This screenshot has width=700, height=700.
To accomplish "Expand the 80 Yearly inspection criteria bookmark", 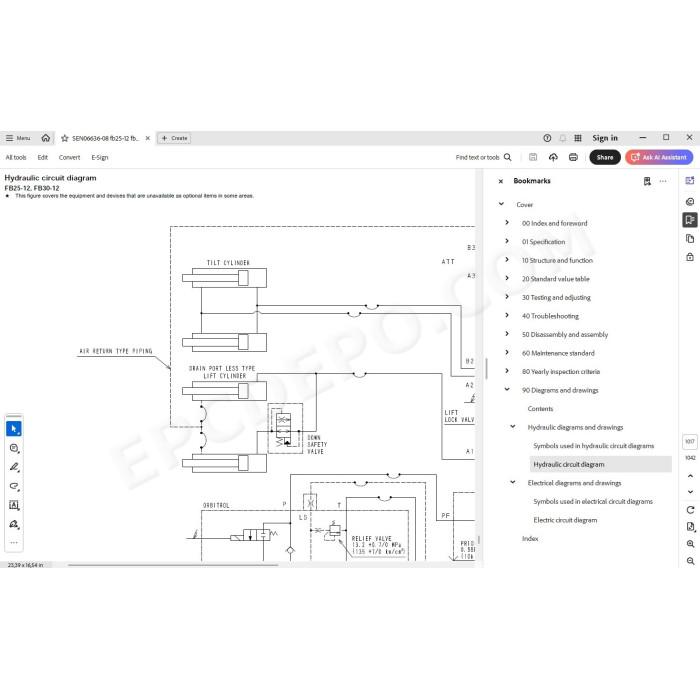I will [507, 371].
